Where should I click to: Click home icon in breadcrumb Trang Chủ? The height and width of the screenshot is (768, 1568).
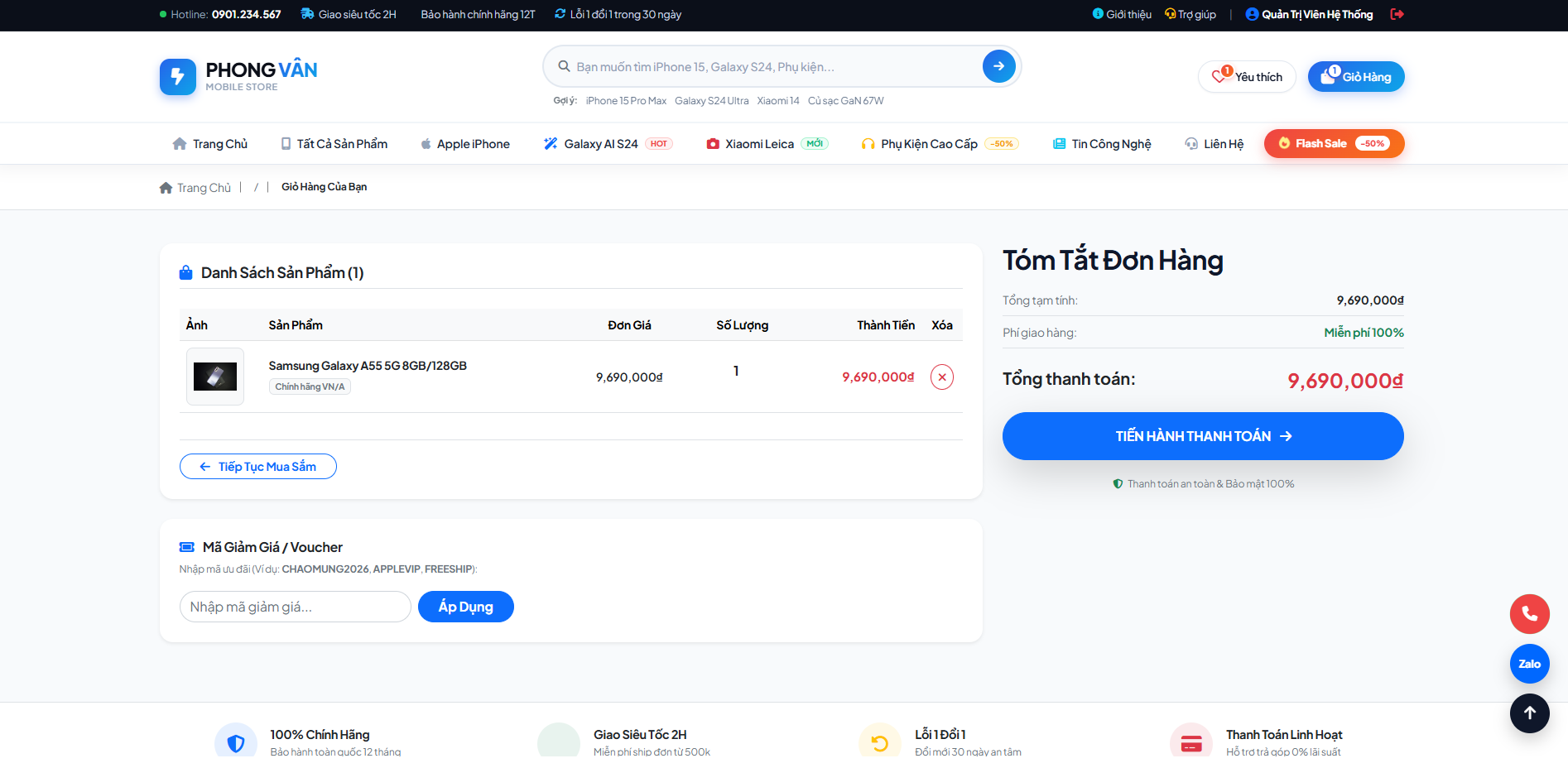click(x=166, y=188)
